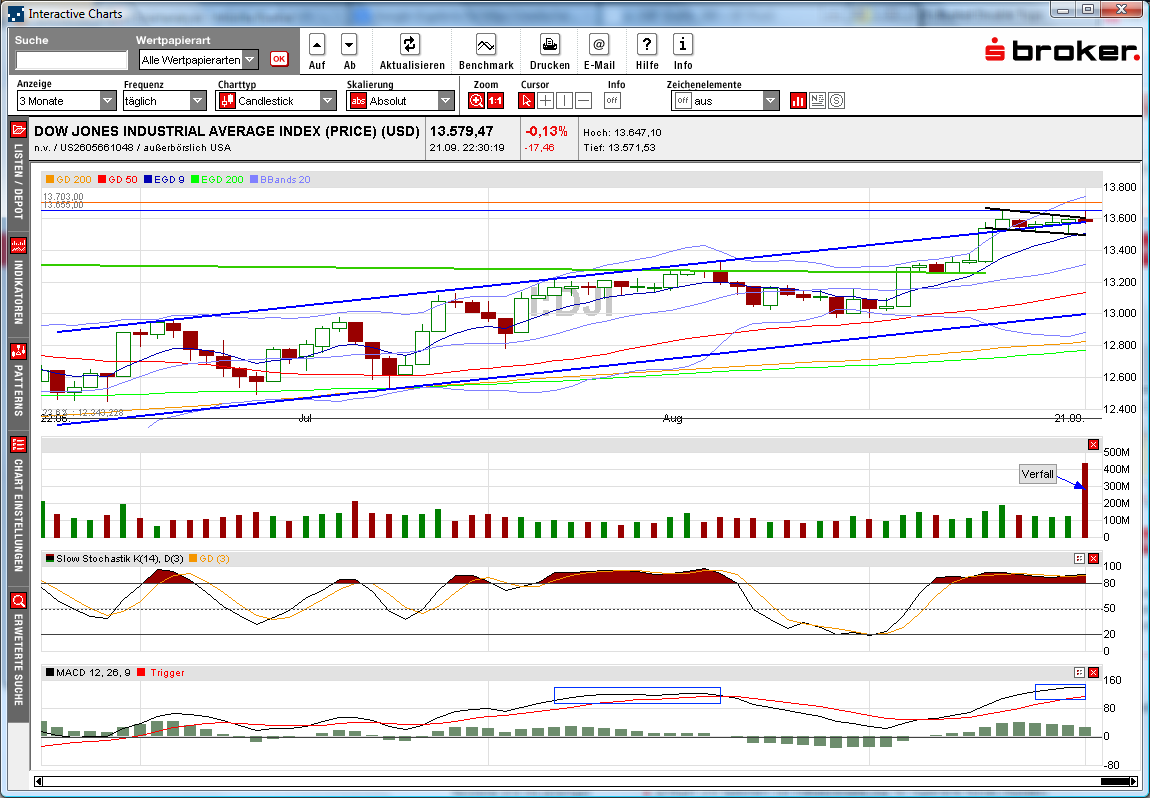Image resolution: width=1150 pixels, height=798 pixels.
Task: Select the arrow pointer cursor mode
Action: pos(526,100)
